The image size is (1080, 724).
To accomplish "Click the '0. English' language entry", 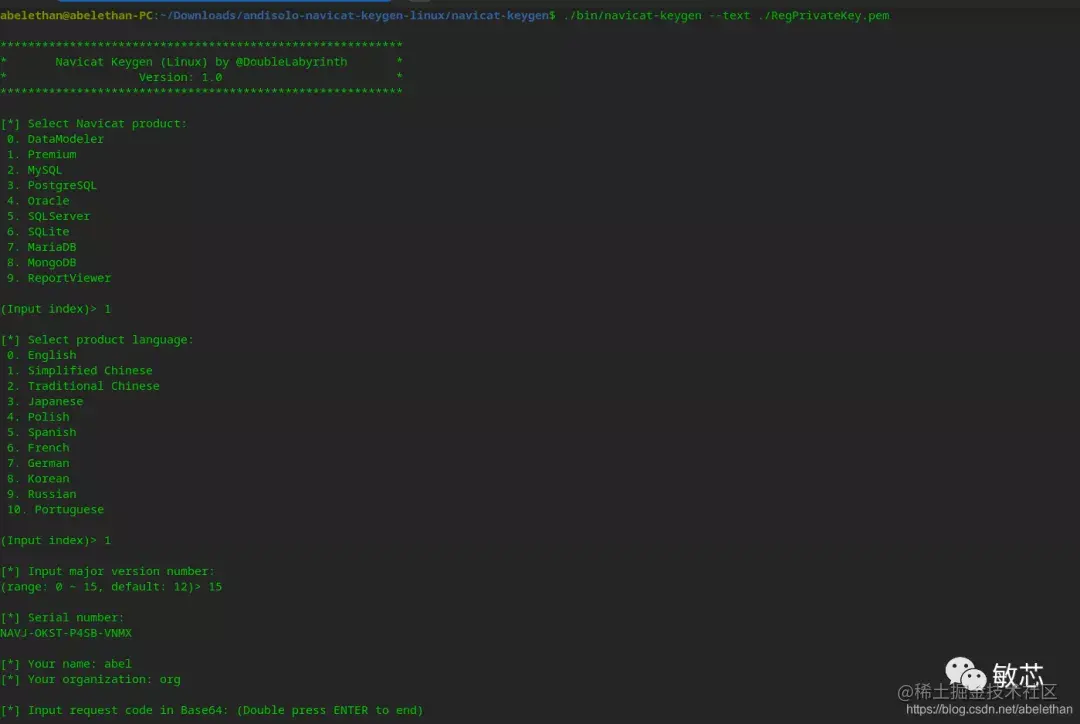I will (42, 355).
